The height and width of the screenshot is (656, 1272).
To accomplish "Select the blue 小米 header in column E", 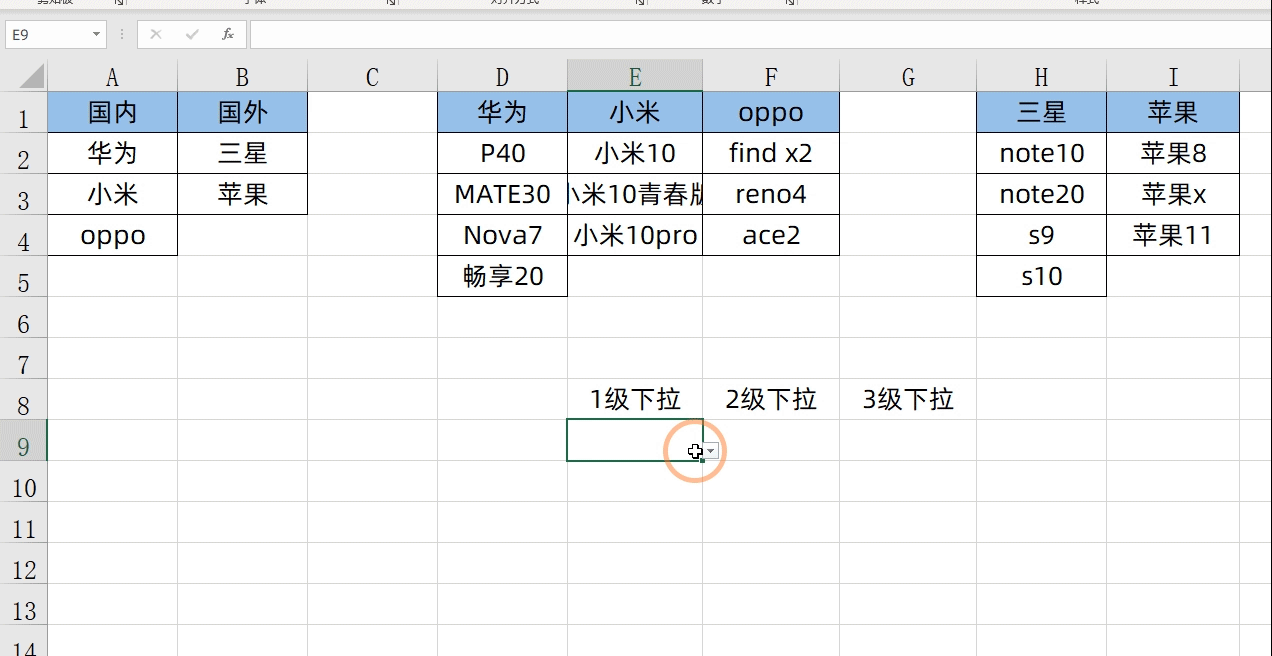I will pos(635,112).
